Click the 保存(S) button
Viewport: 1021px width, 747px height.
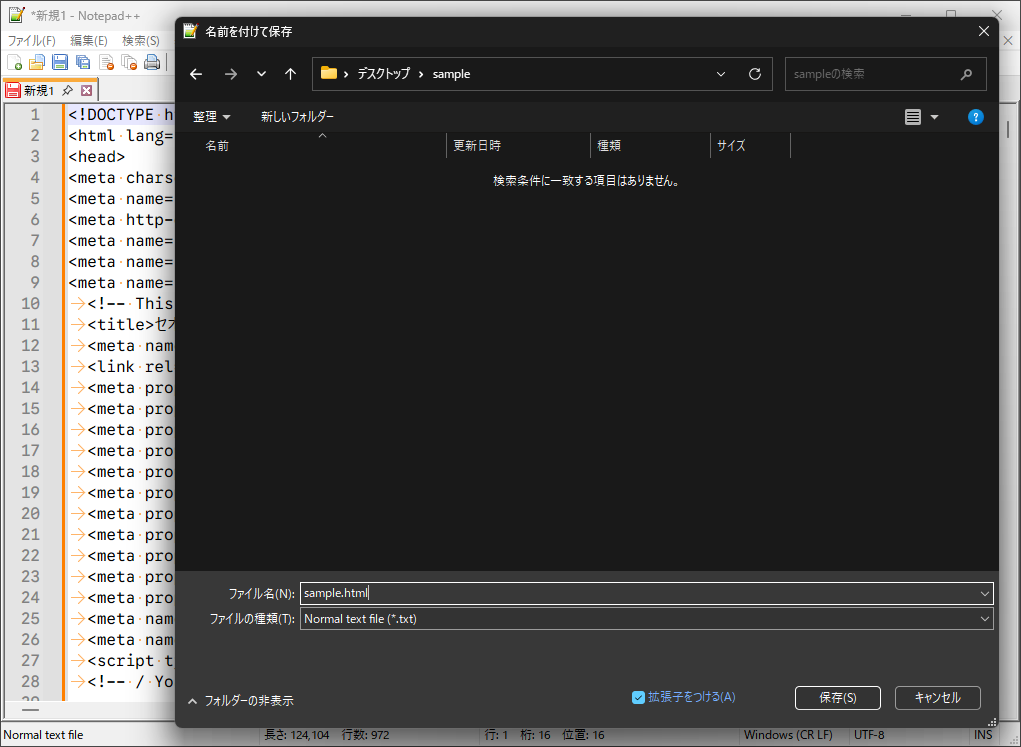837,698
